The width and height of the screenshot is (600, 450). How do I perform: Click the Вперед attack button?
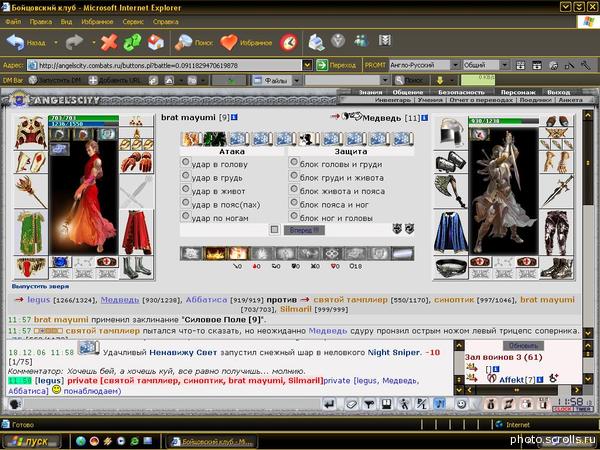pyautogui.click(x=304, y=230)
